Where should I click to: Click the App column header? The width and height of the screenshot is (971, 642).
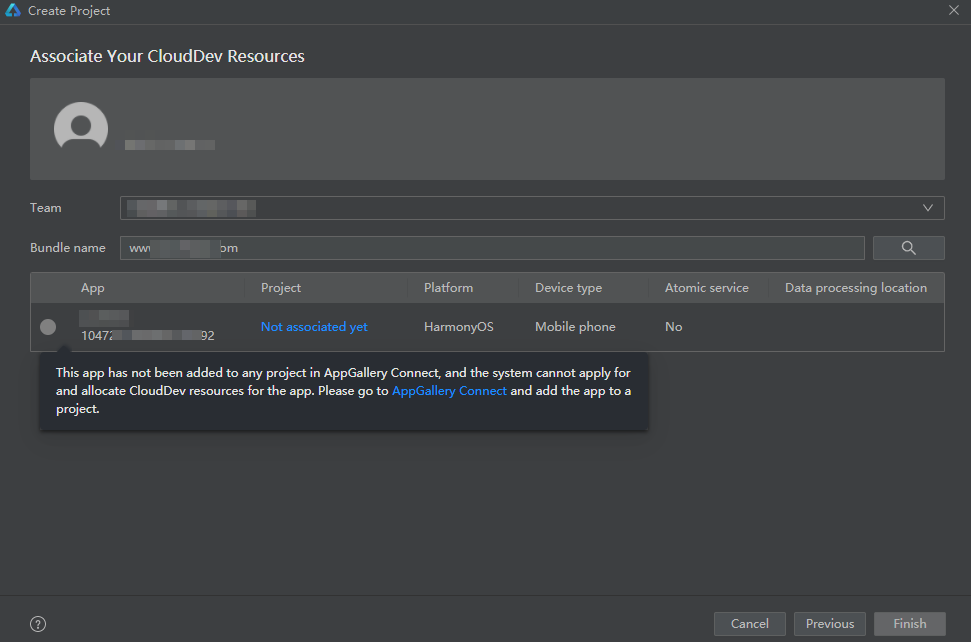(92, 288)
